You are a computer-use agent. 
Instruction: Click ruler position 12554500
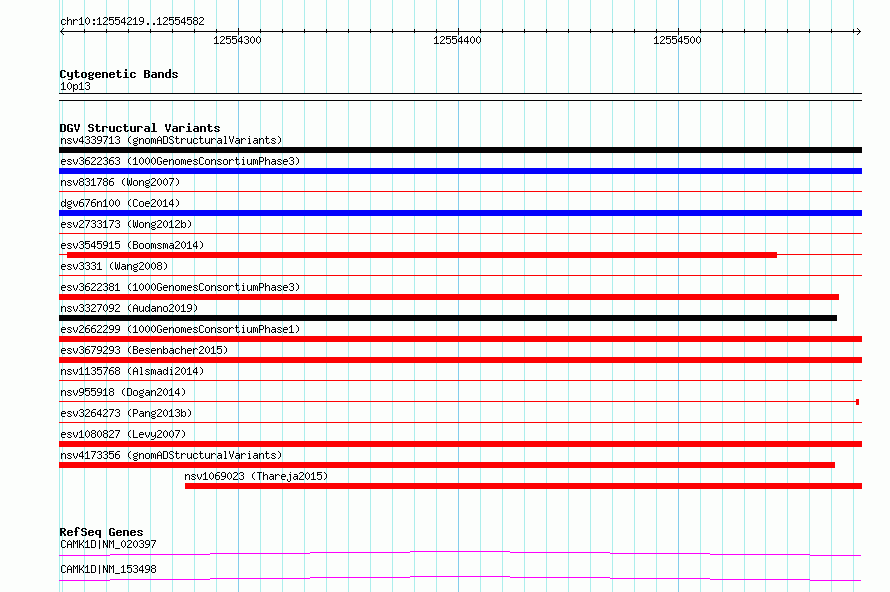tap(677, 40)
